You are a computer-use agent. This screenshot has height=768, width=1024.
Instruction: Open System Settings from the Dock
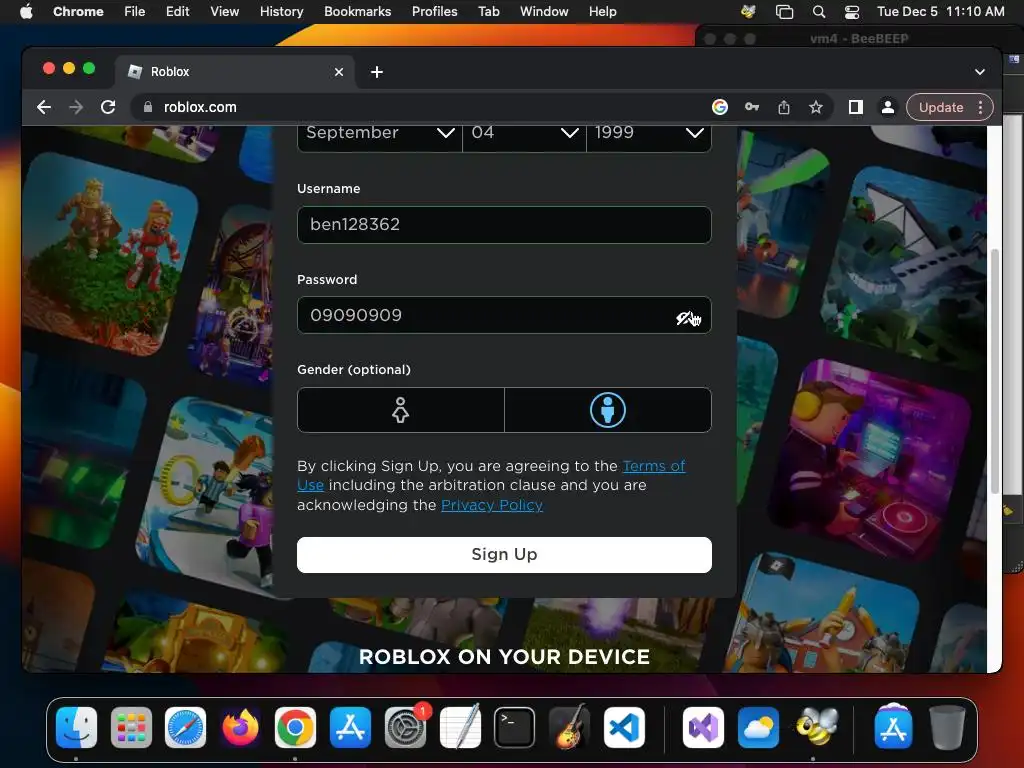tap(406, 727)
